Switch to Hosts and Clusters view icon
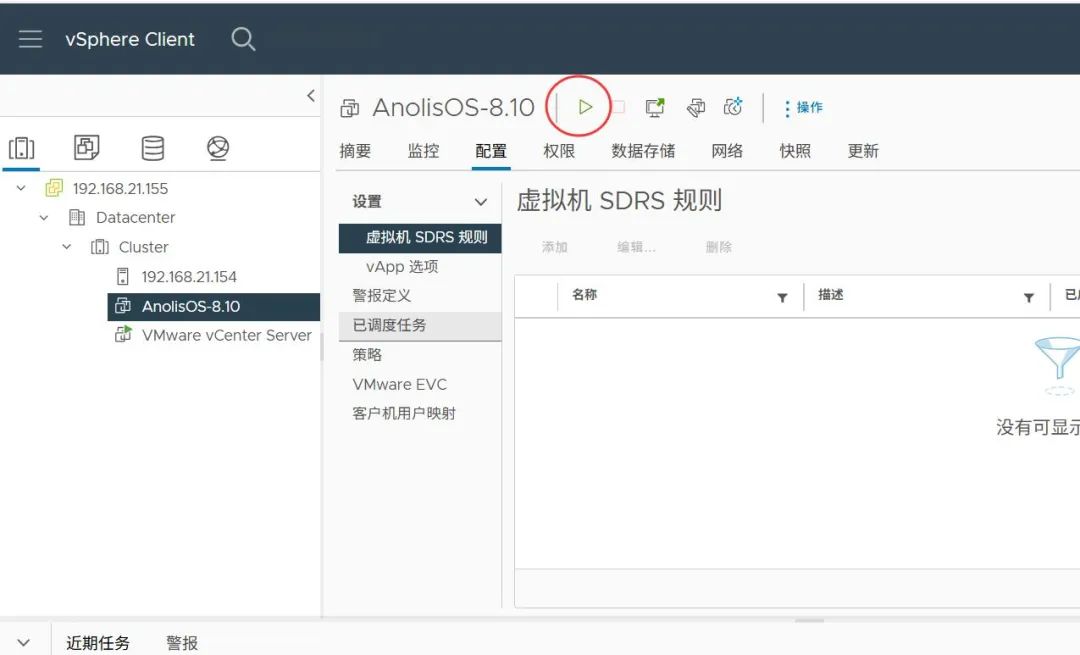This screenshot has height=655, width=1080. tap(21, 148)
